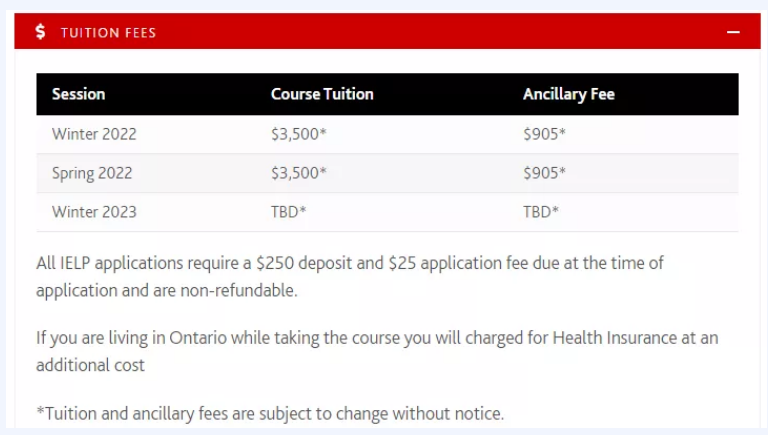Click the TUITION FEES header title

click(x=108, y=33)
